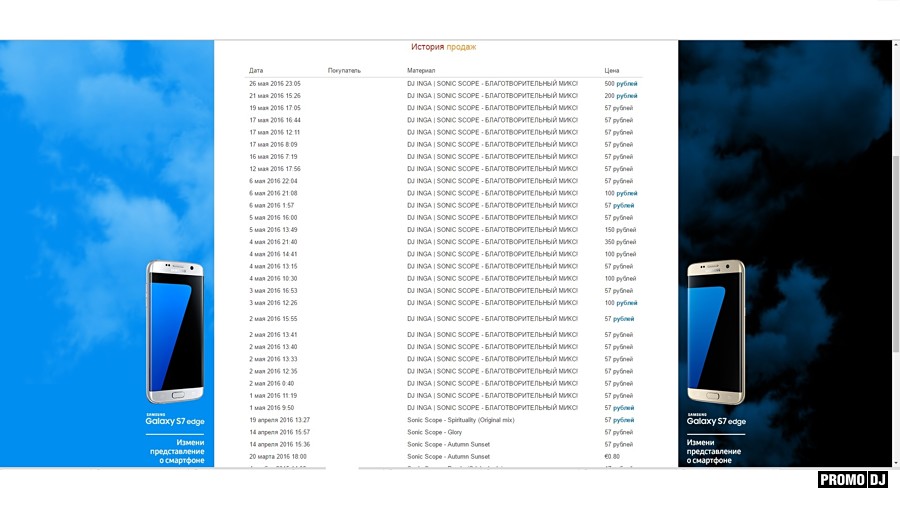
Task: Click the 500 рублей price link
Action: (621, 84)
